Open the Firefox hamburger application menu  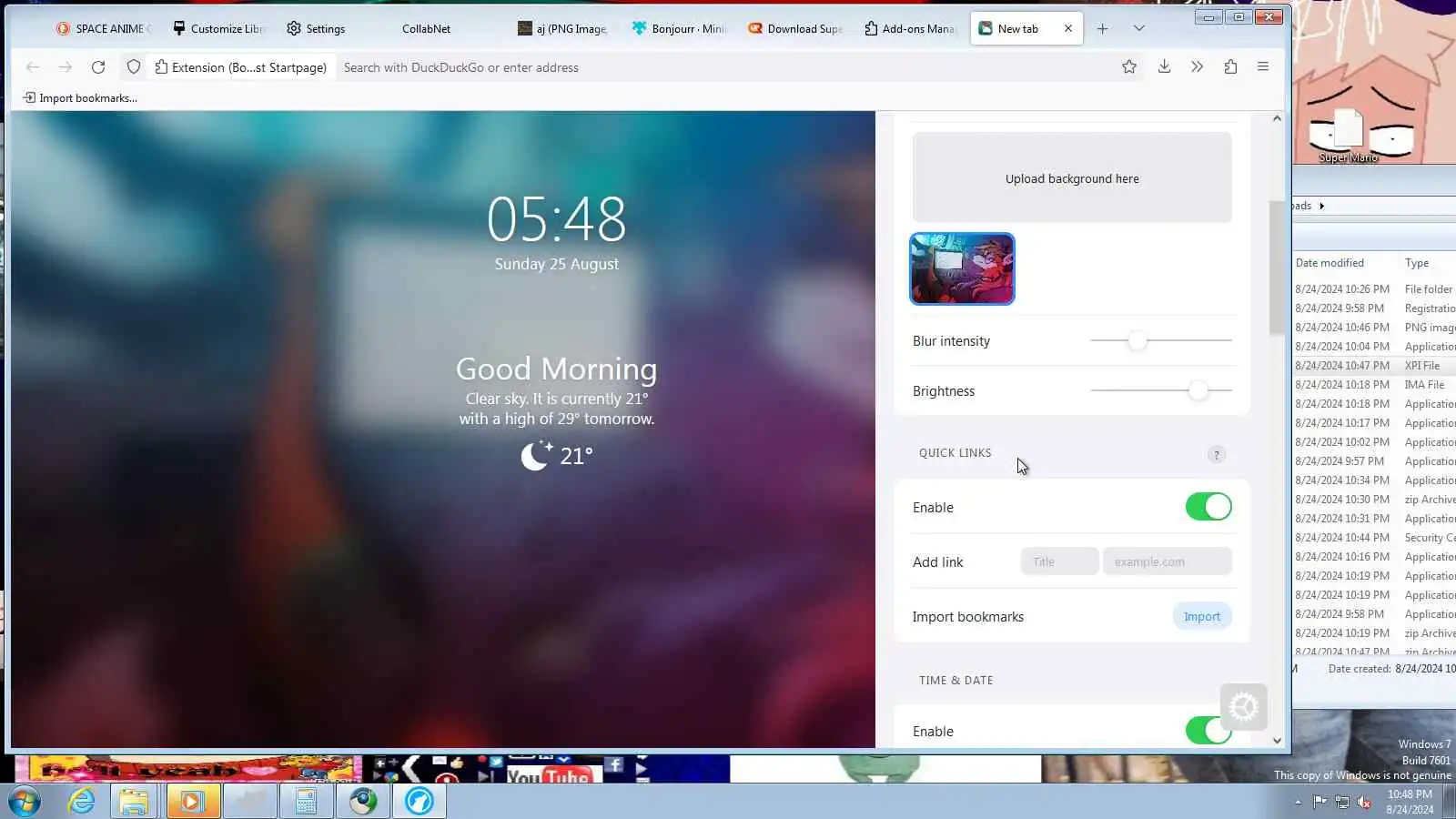(1263, 66)
